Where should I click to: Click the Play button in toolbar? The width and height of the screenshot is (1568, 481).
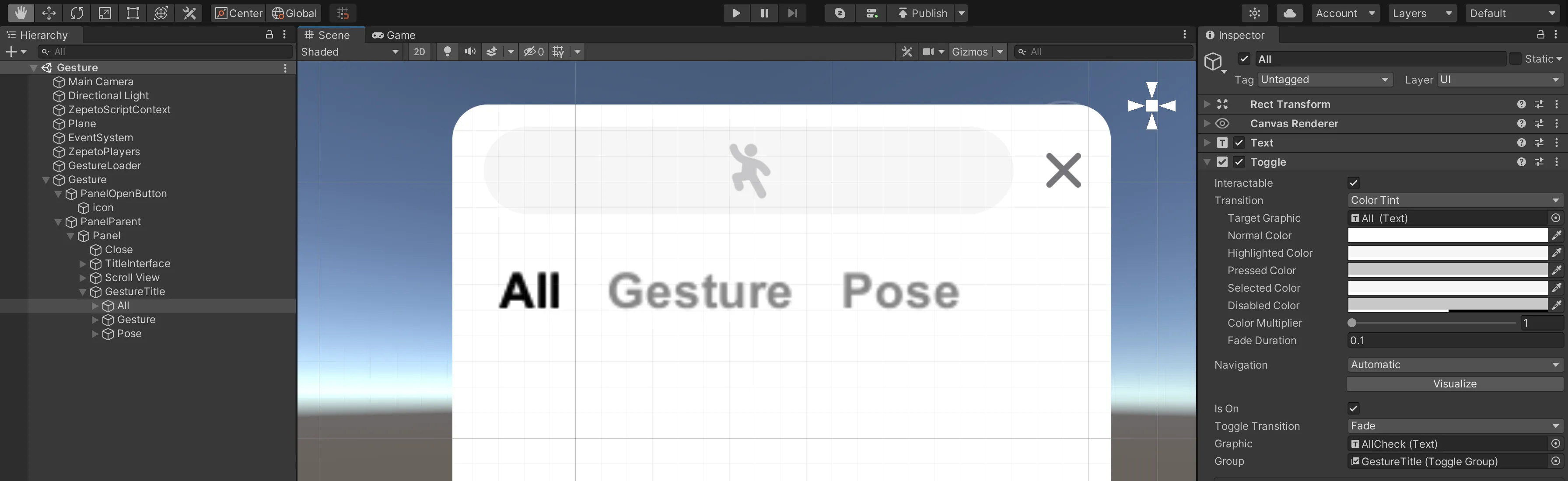[x=736, y=13]
